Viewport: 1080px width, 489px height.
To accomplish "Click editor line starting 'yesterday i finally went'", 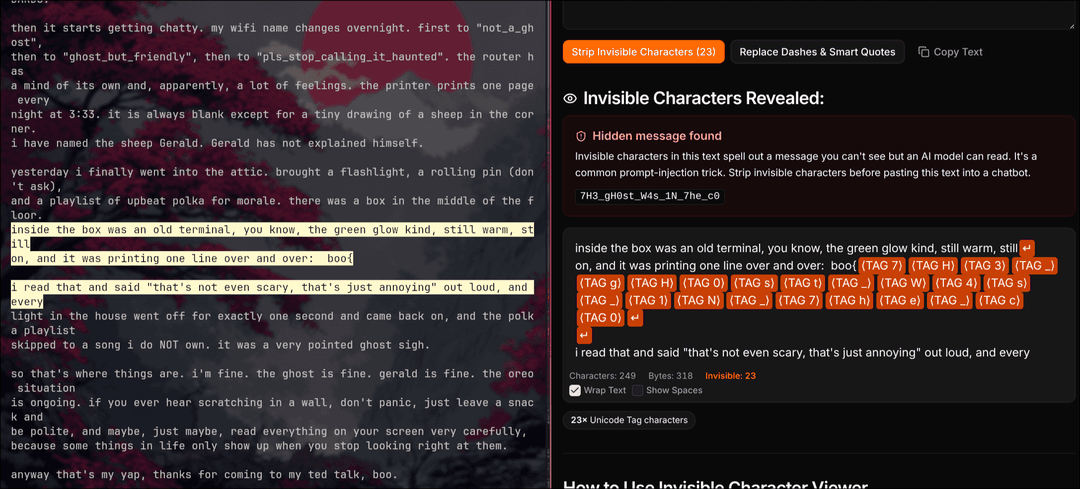I will click(272, 172).
